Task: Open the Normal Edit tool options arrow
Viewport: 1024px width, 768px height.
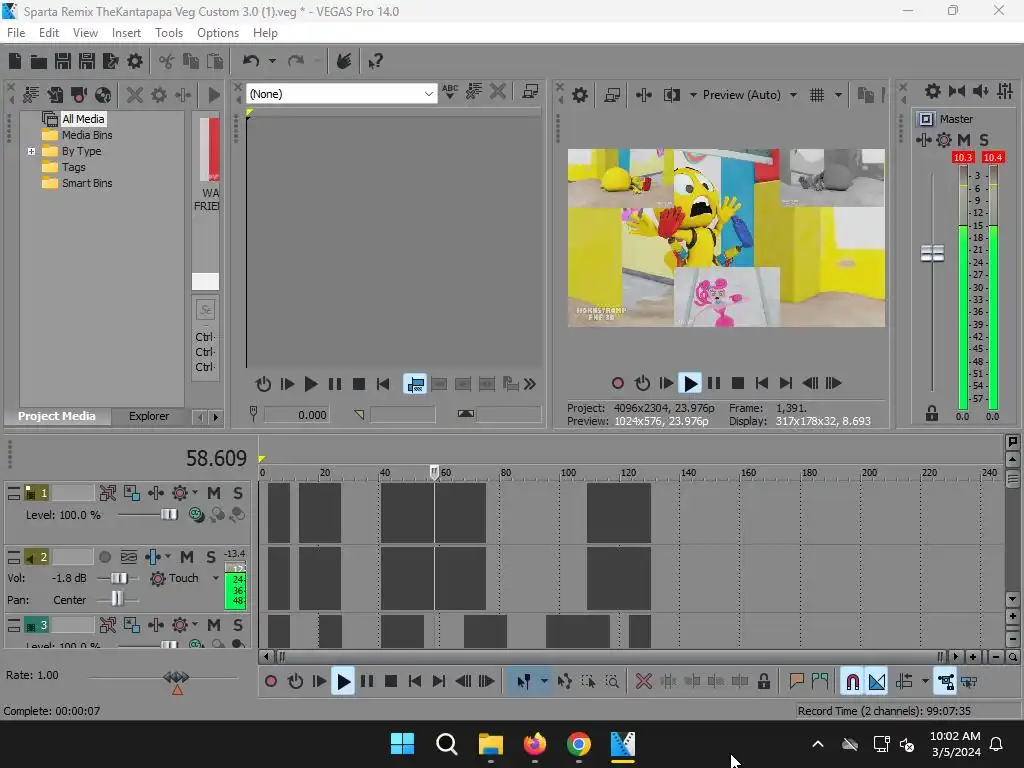Action: pos(544,682)
